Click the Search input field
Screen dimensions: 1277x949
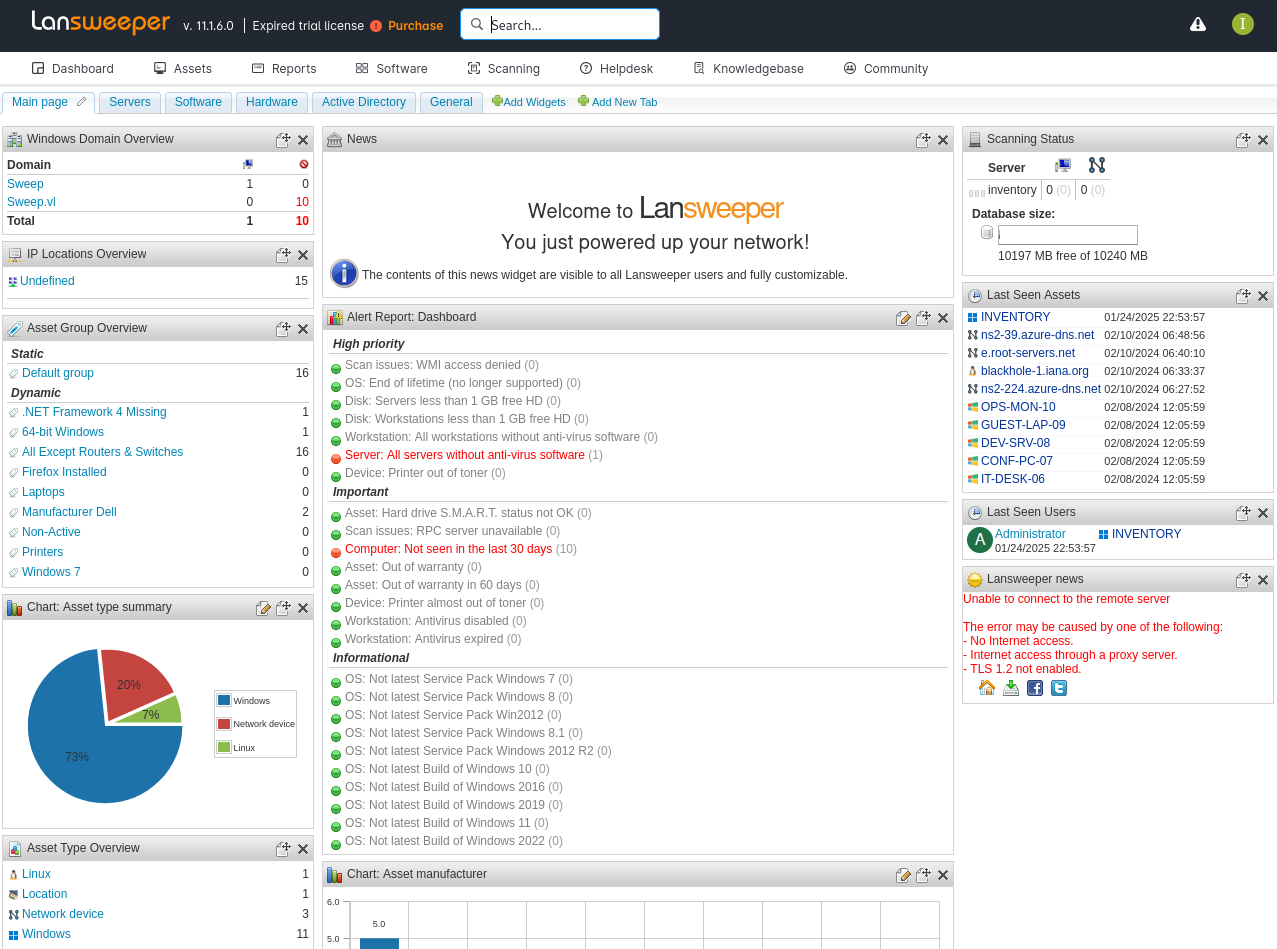point(560,24)
